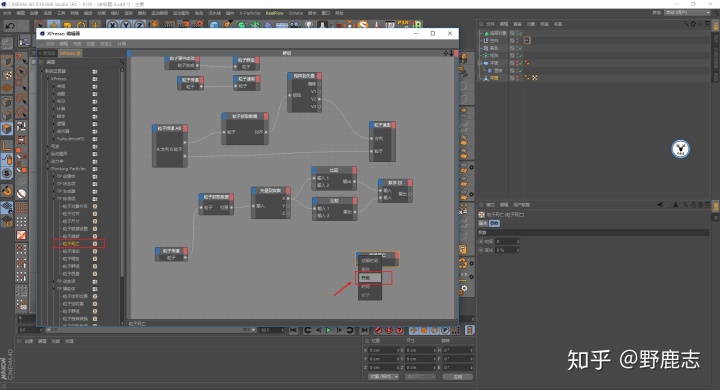Switch to the 参数 tab in Attributes
Screen dimensions: 720x390
click(x=494, y=223)
